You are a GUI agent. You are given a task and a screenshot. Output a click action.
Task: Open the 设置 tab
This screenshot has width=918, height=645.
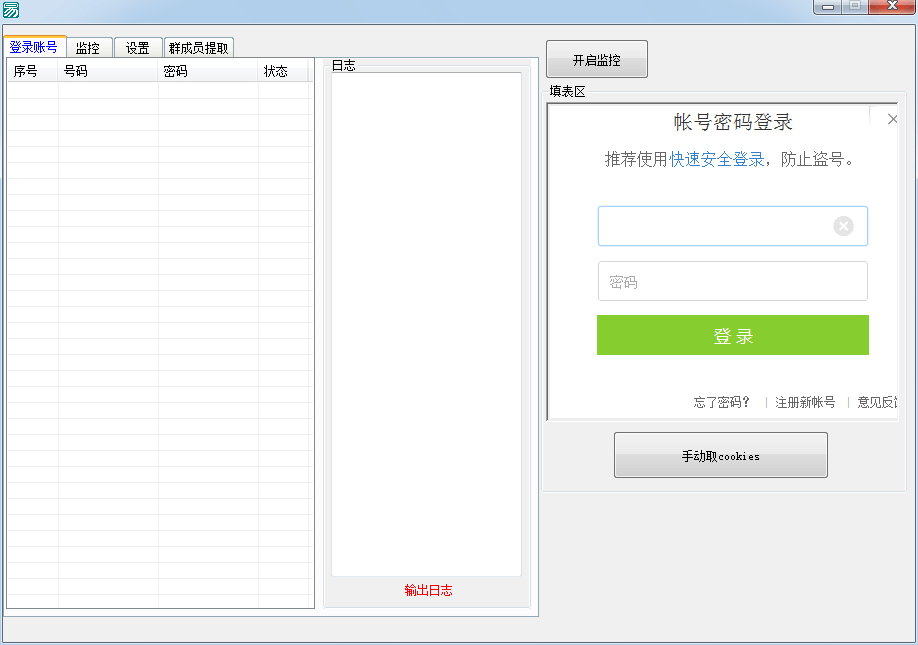[138, 47]
